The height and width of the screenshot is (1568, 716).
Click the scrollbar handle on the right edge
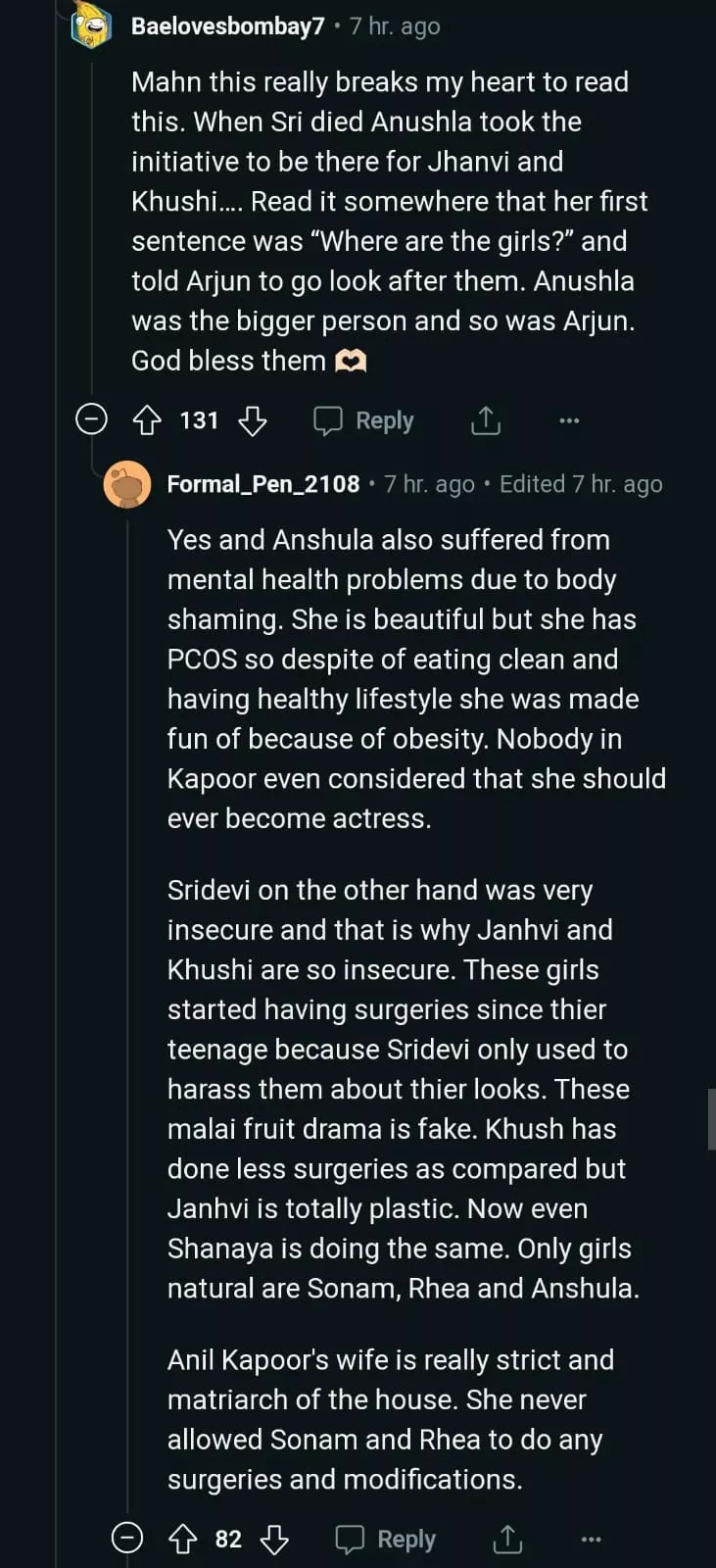click(711, 1118)
